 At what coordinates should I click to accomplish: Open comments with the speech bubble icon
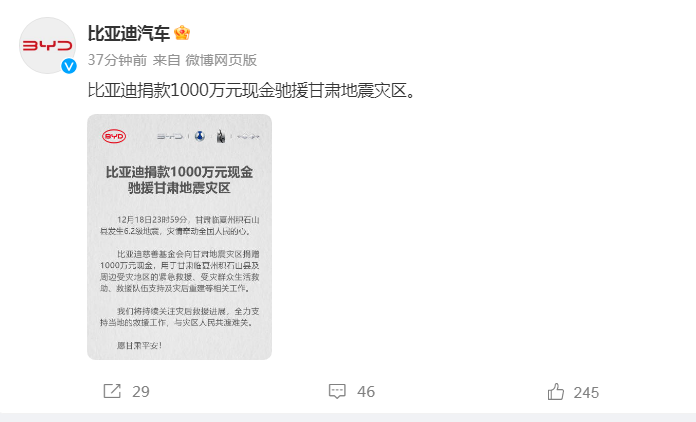(x=337, y=391)
